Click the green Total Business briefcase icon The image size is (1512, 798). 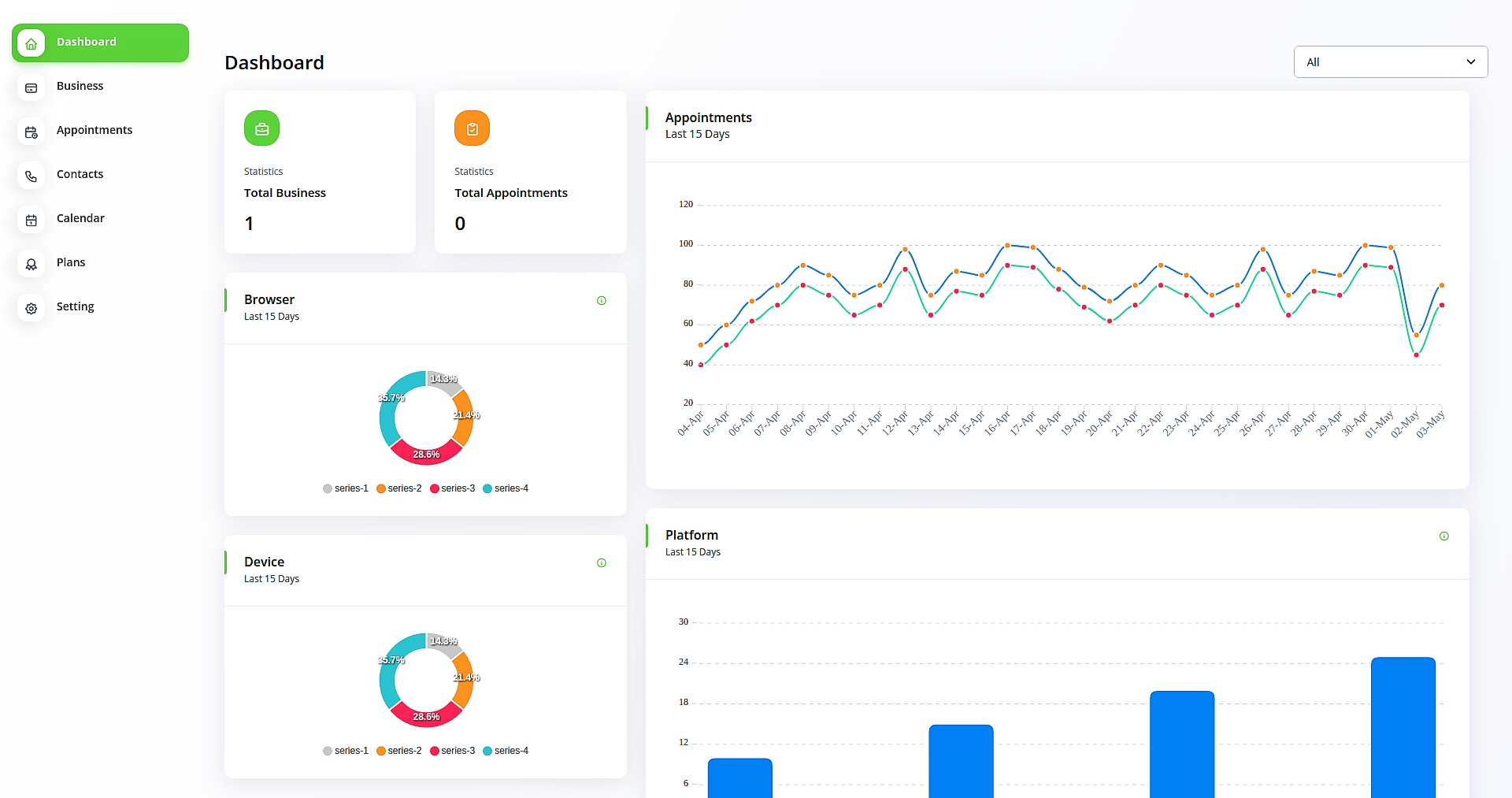coord(261,128)
